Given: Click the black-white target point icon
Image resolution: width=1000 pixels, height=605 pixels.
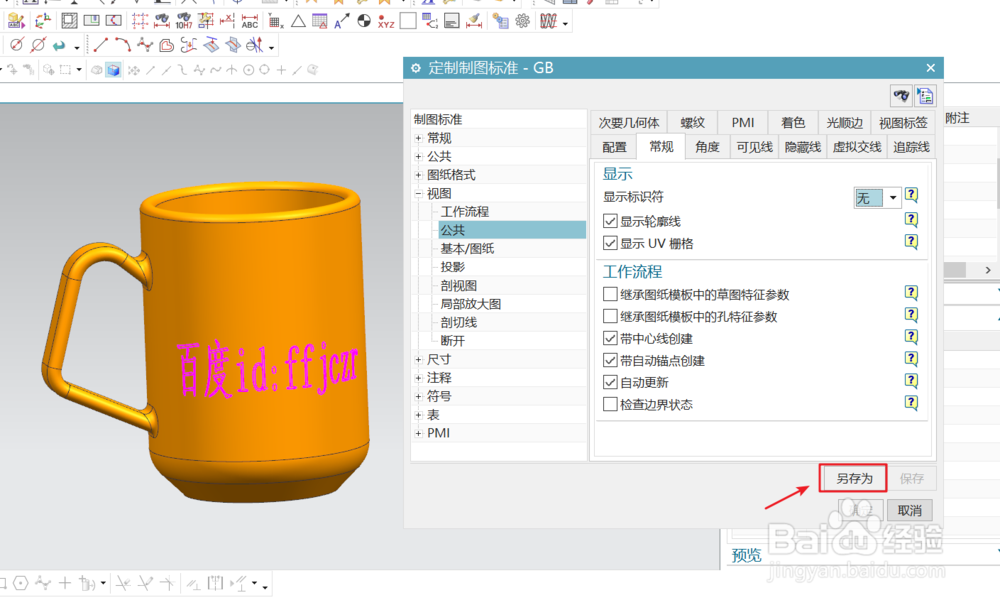Looking at the screenshot, I should [364, 21].
